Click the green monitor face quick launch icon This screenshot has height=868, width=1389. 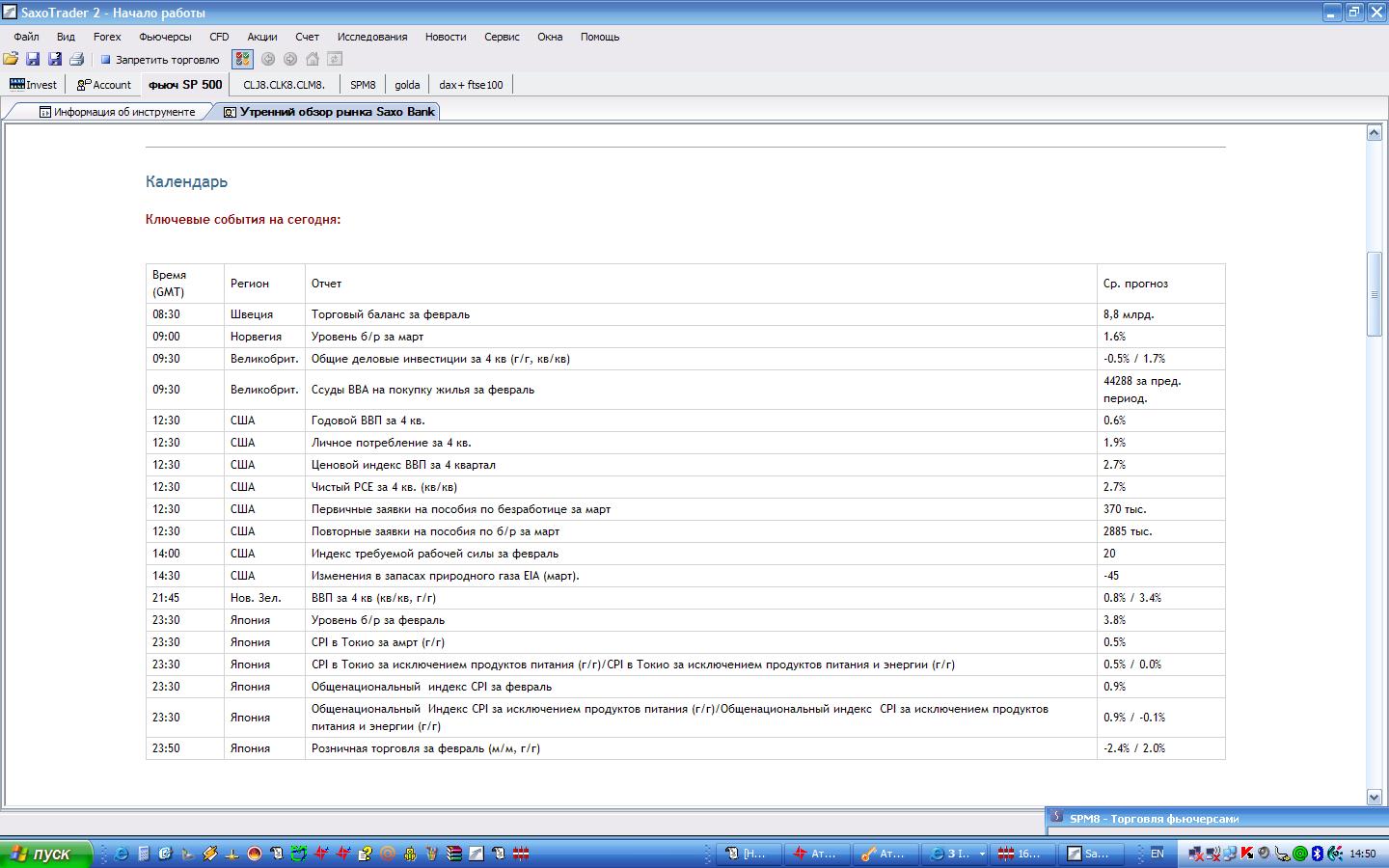(298, 854)
